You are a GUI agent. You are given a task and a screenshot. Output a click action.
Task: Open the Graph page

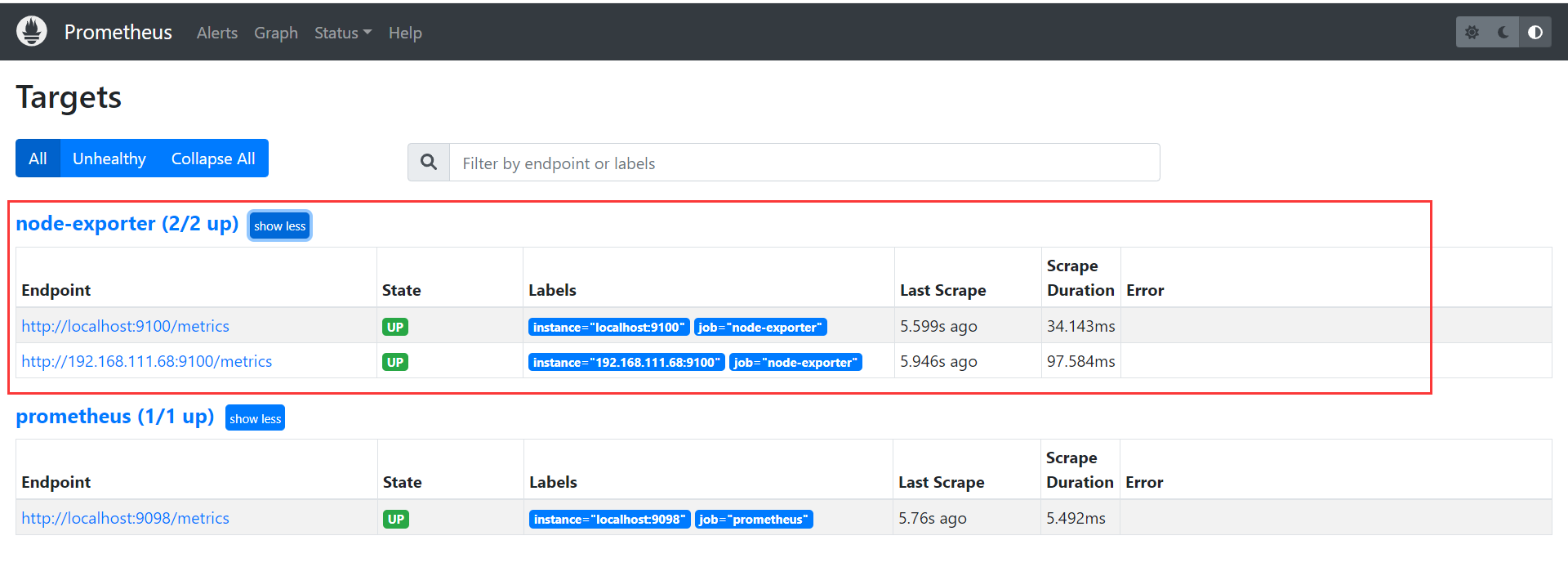[276, 33]
